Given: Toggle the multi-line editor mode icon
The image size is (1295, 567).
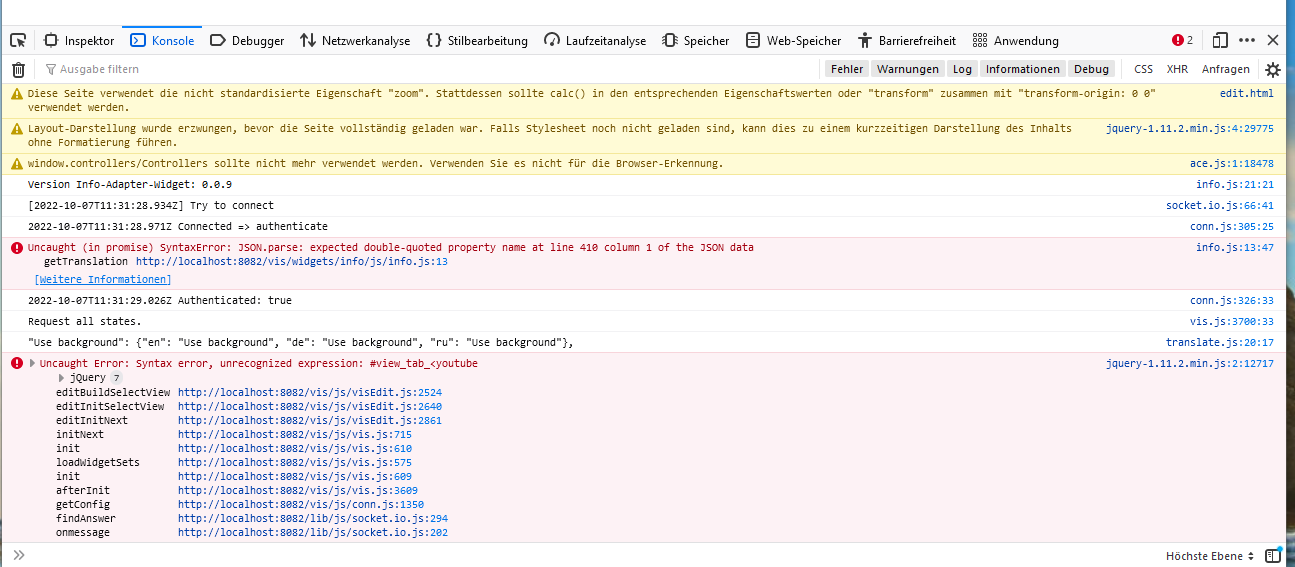Looking at the screenshot, I should pos(1273,555).
